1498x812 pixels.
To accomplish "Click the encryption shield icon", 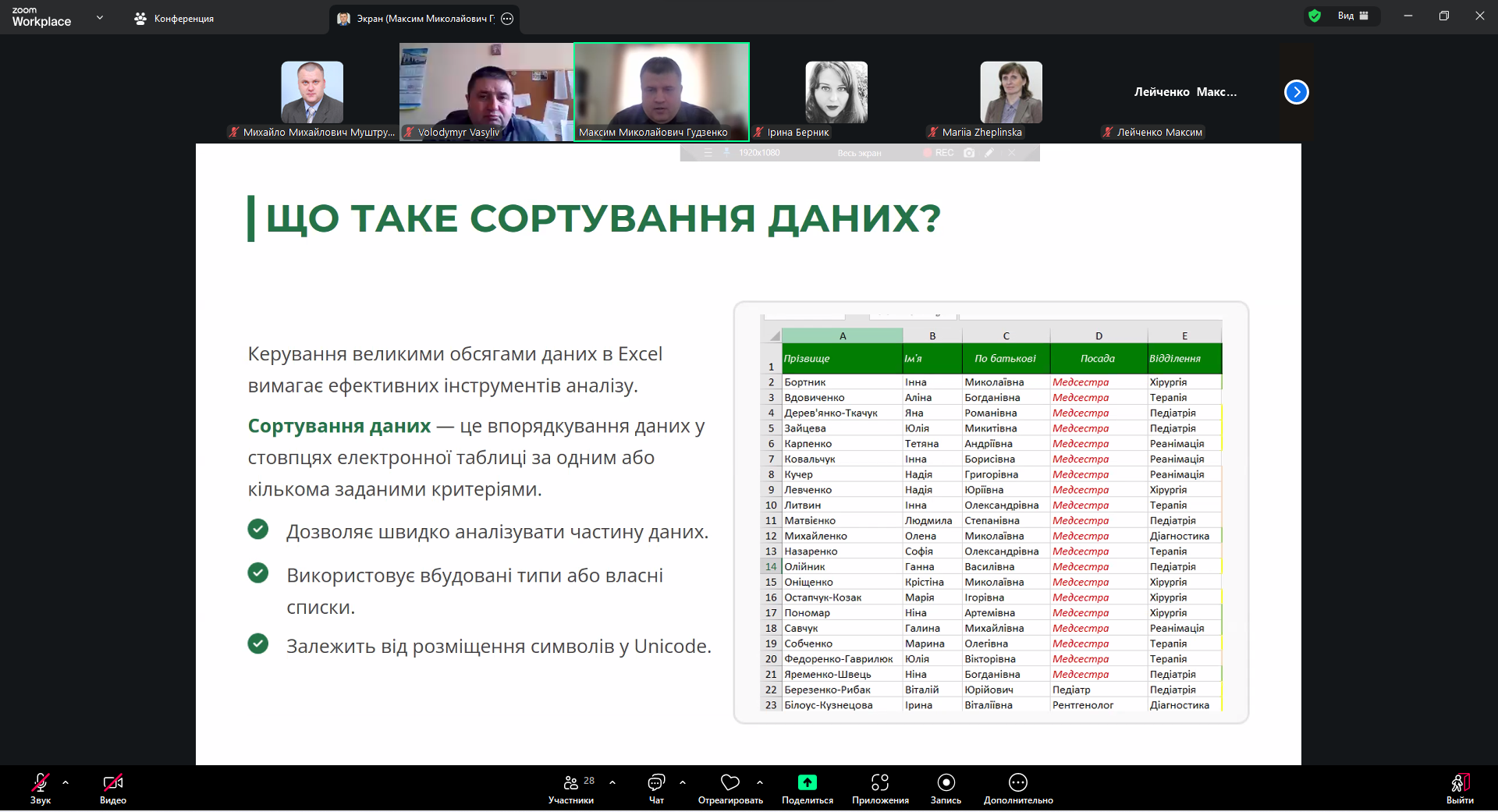I will [1315, 16].
